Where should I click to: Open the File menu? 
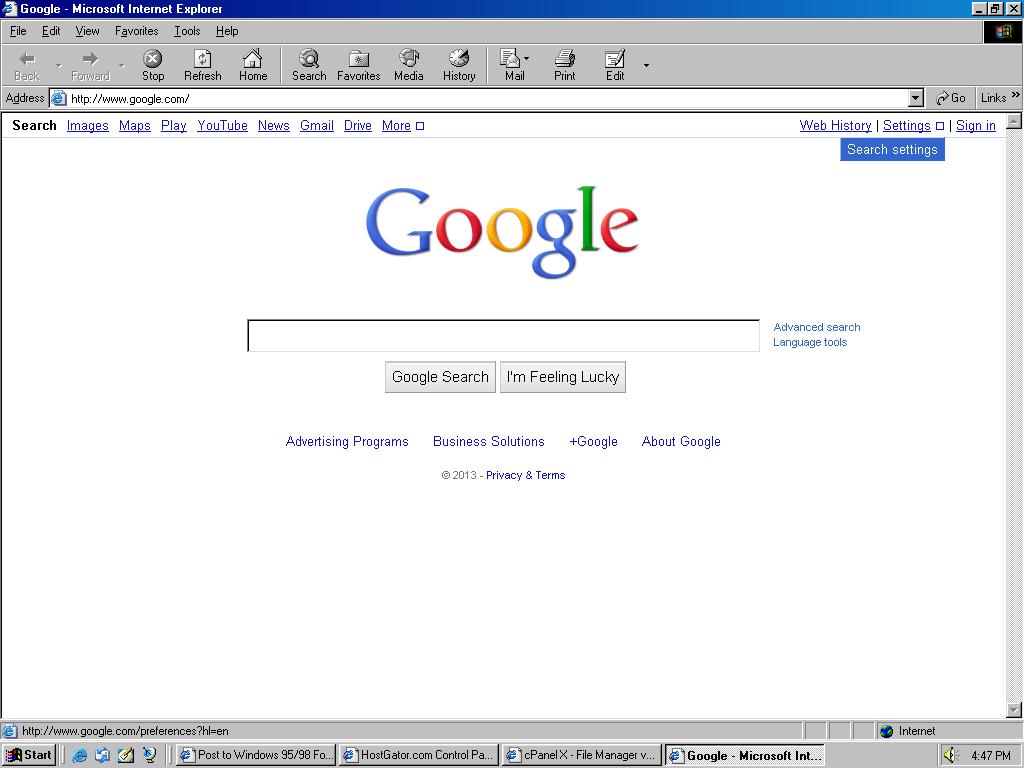click(x=18, y=31)
